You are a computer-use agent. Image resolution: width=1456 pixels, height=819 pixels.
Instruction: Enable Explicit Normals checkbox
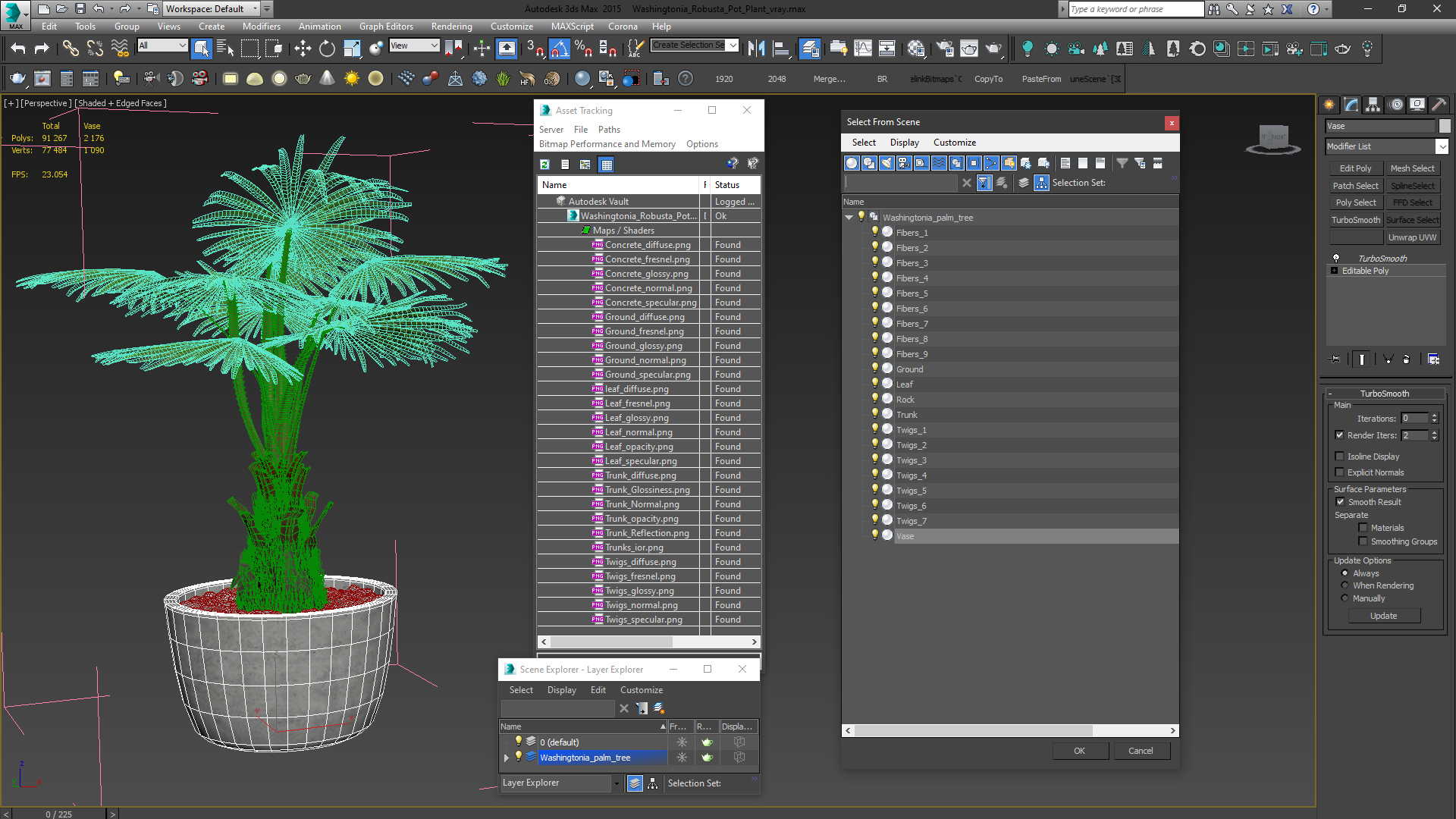1339,472
